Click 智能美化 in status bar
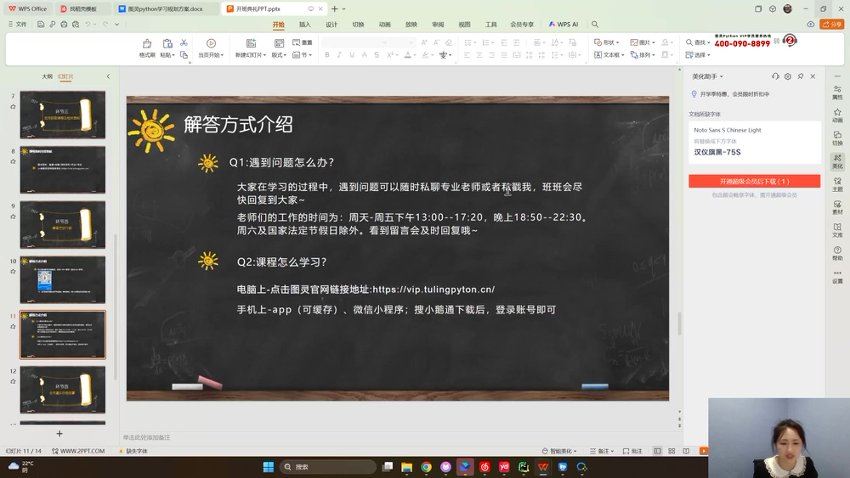The width and height of the screenshot is (850, 478). [559, 451]
